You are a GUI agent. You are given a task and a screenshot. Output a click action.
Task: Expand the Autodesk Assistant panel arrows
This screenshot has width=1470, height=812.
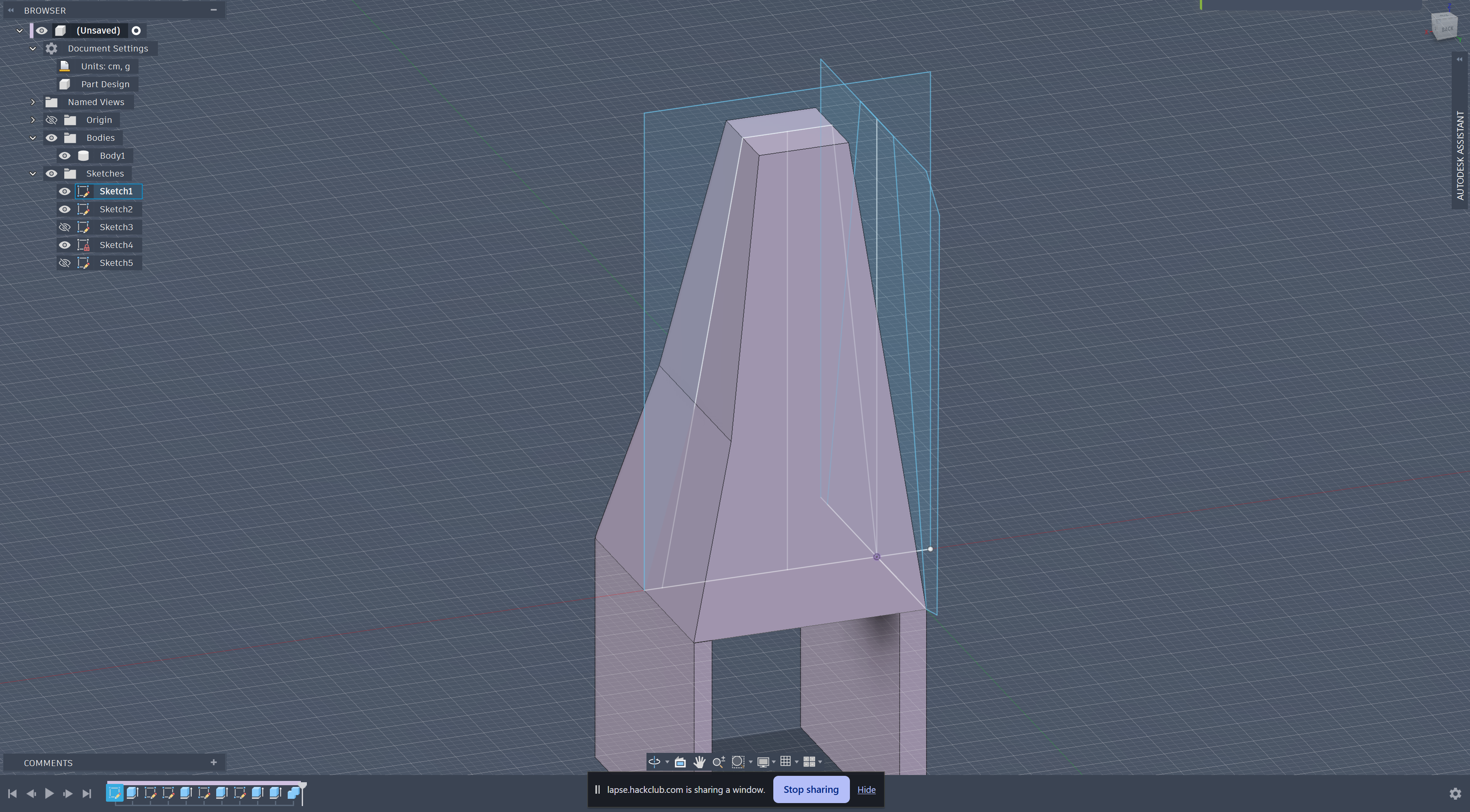[1459, 59]
